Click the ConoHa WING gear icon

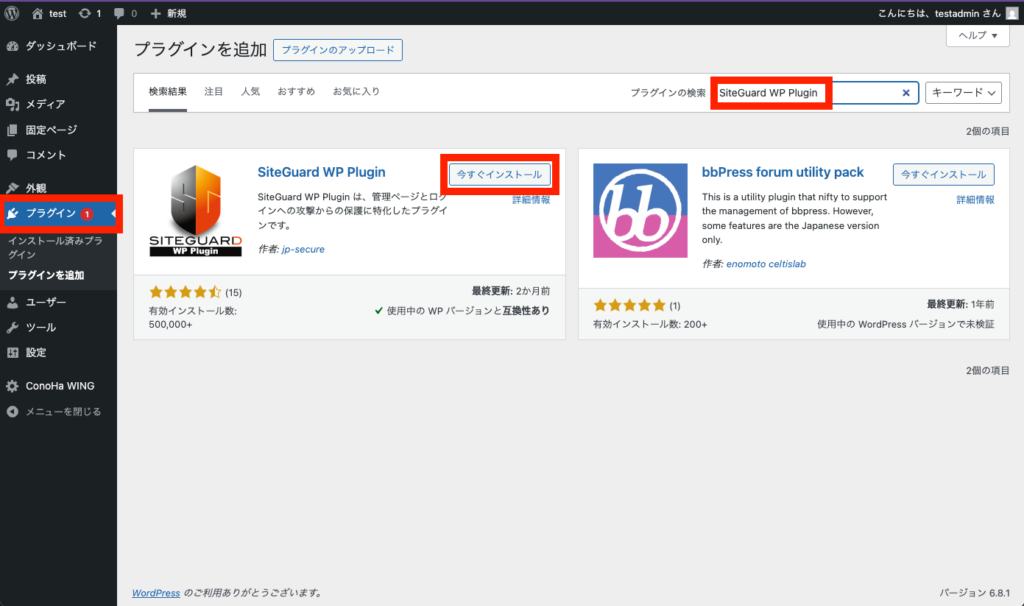(12, 386)
